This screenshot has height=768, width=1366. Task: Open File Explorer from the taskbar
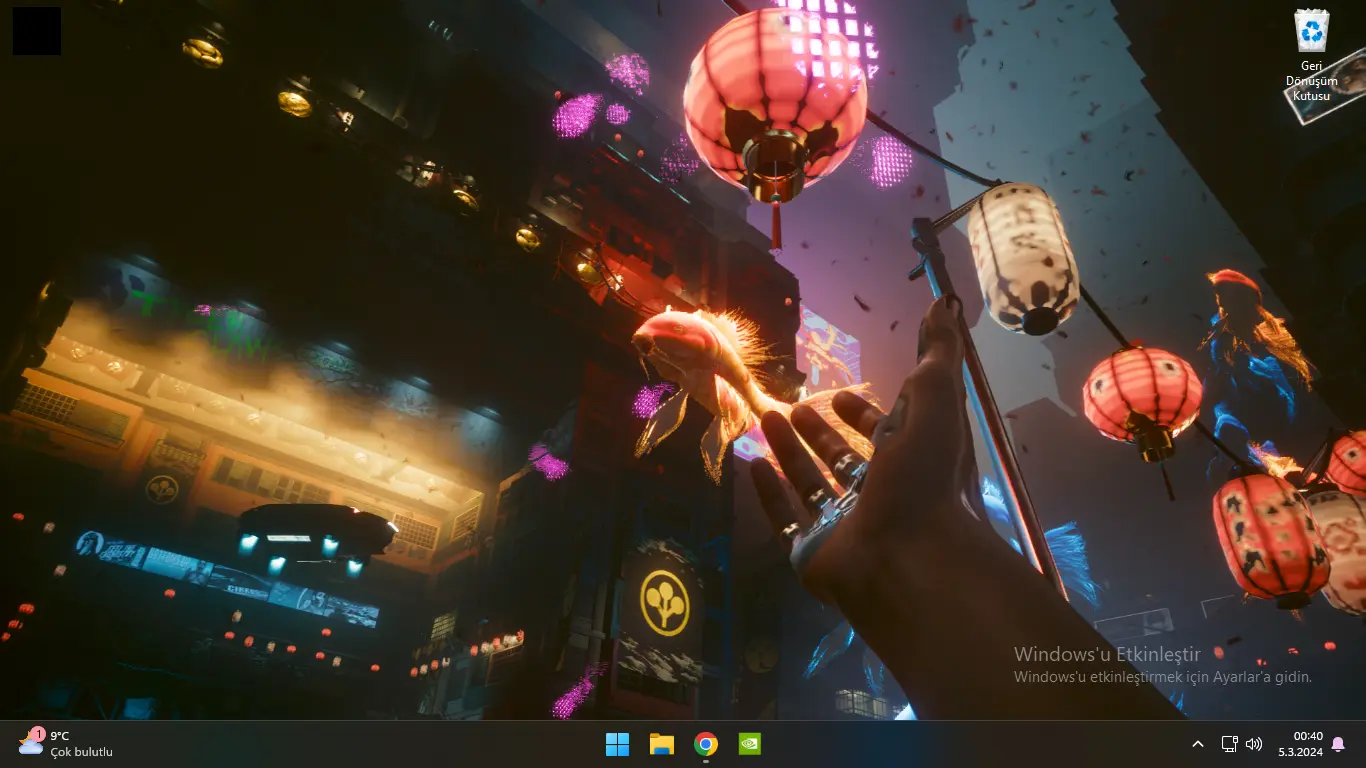661,744
